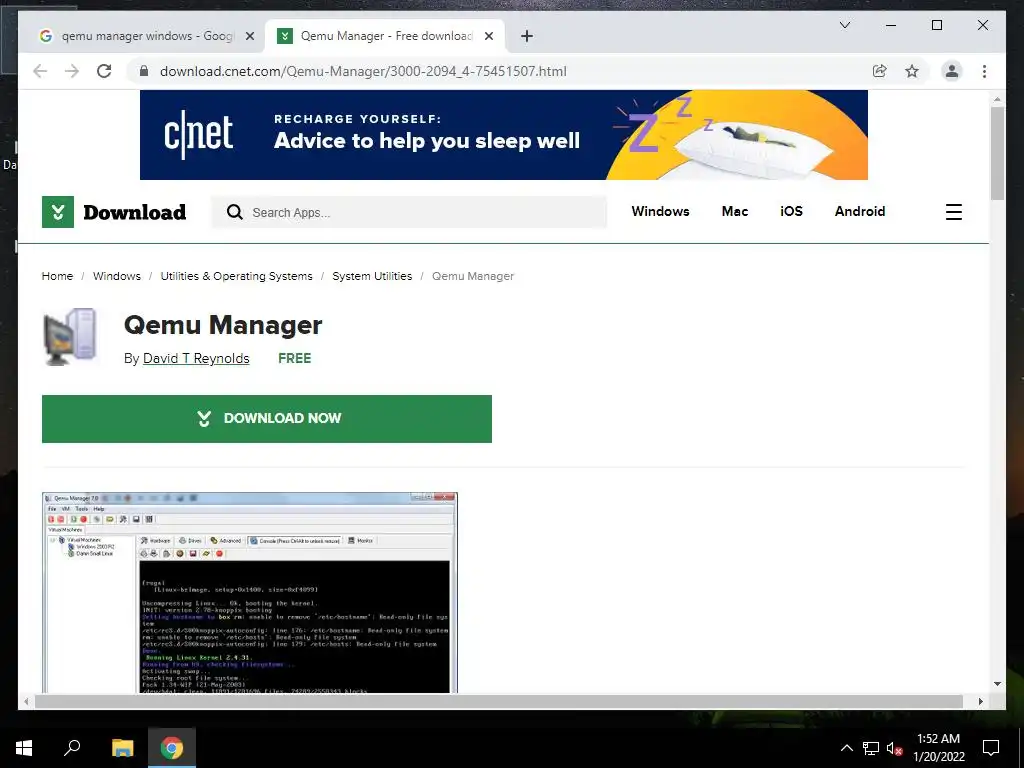
Task: Close the Google search tab
Action: [x=249, y=36]
